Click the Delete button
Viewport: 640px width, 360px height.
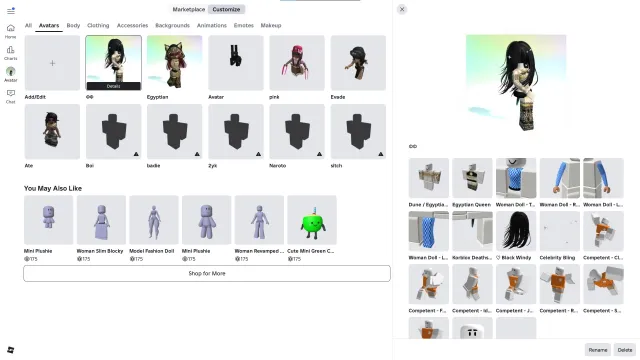pos(624,350)
